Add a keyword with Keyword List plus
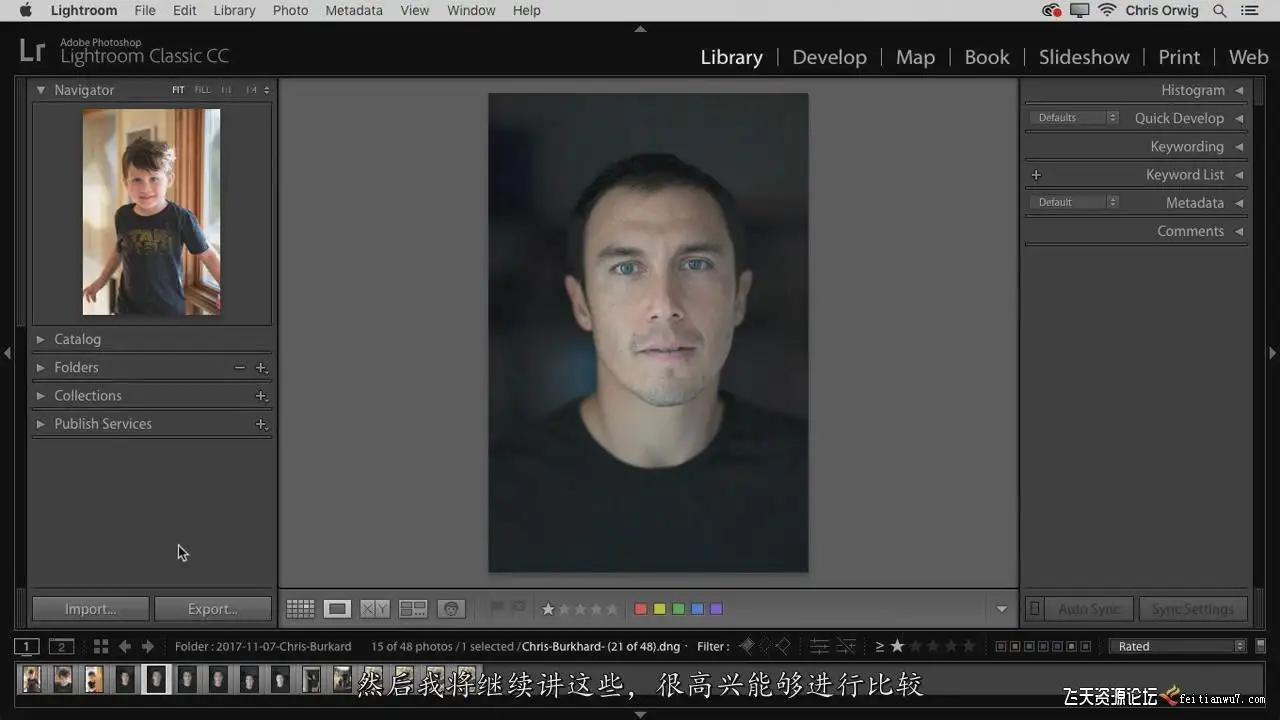 coord(1036,175)
